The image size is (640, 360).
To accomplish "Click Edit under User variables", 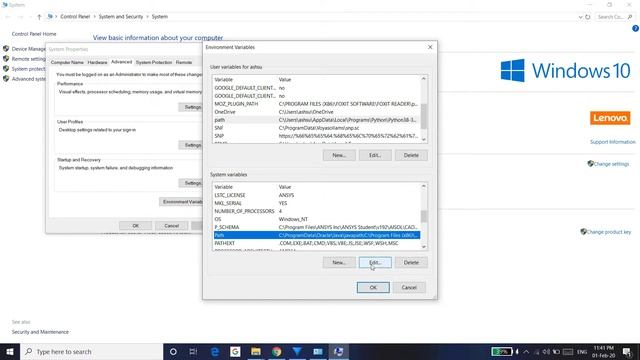I will point(375,155).
